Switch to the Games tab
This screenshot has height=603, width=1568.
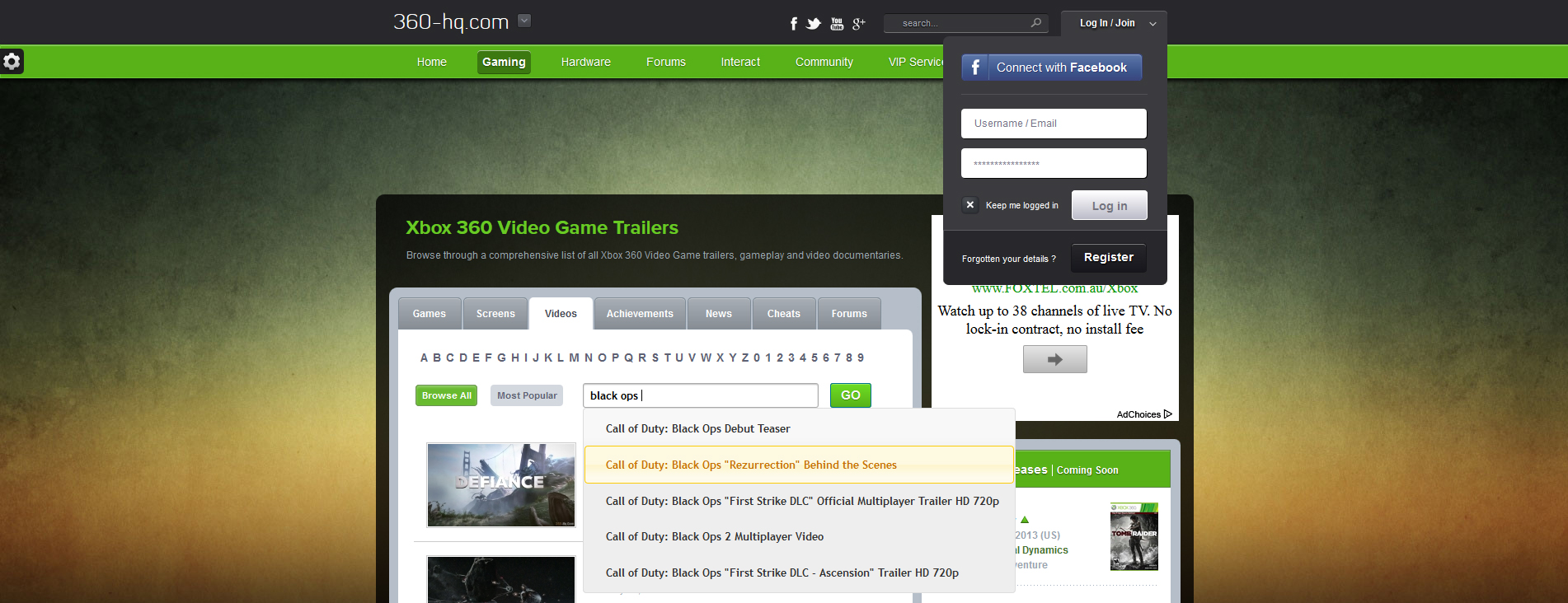click(430, 314)
